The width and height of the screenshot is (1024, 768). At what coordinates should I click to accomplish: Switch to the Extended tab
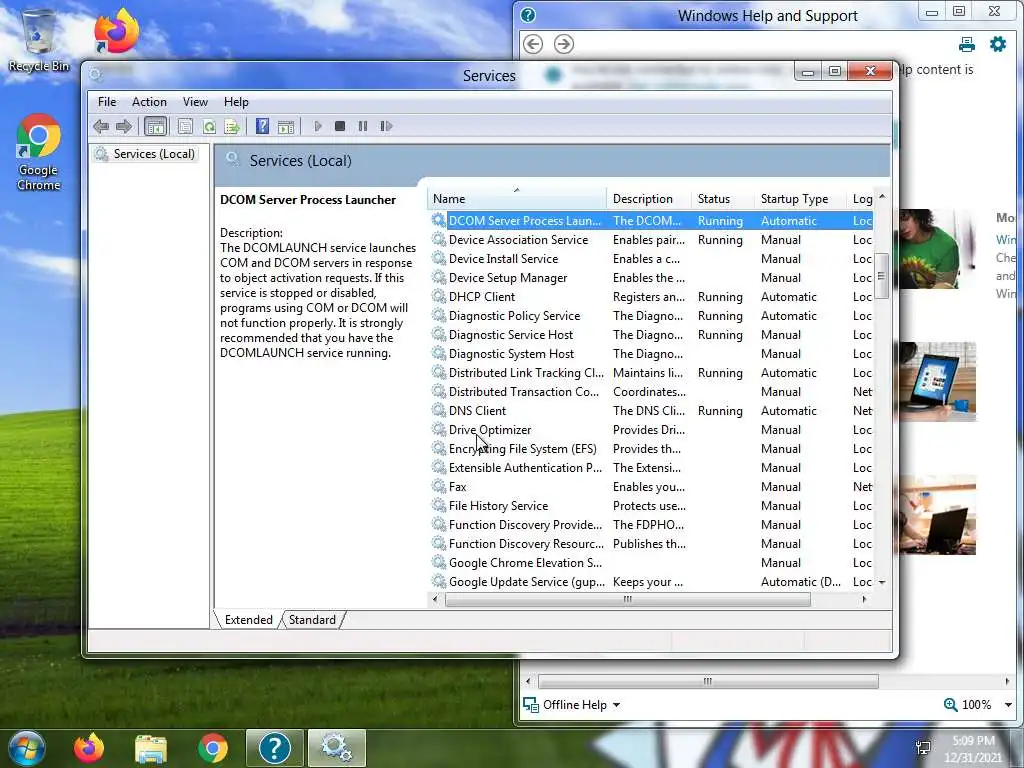[x=249, y=620]
